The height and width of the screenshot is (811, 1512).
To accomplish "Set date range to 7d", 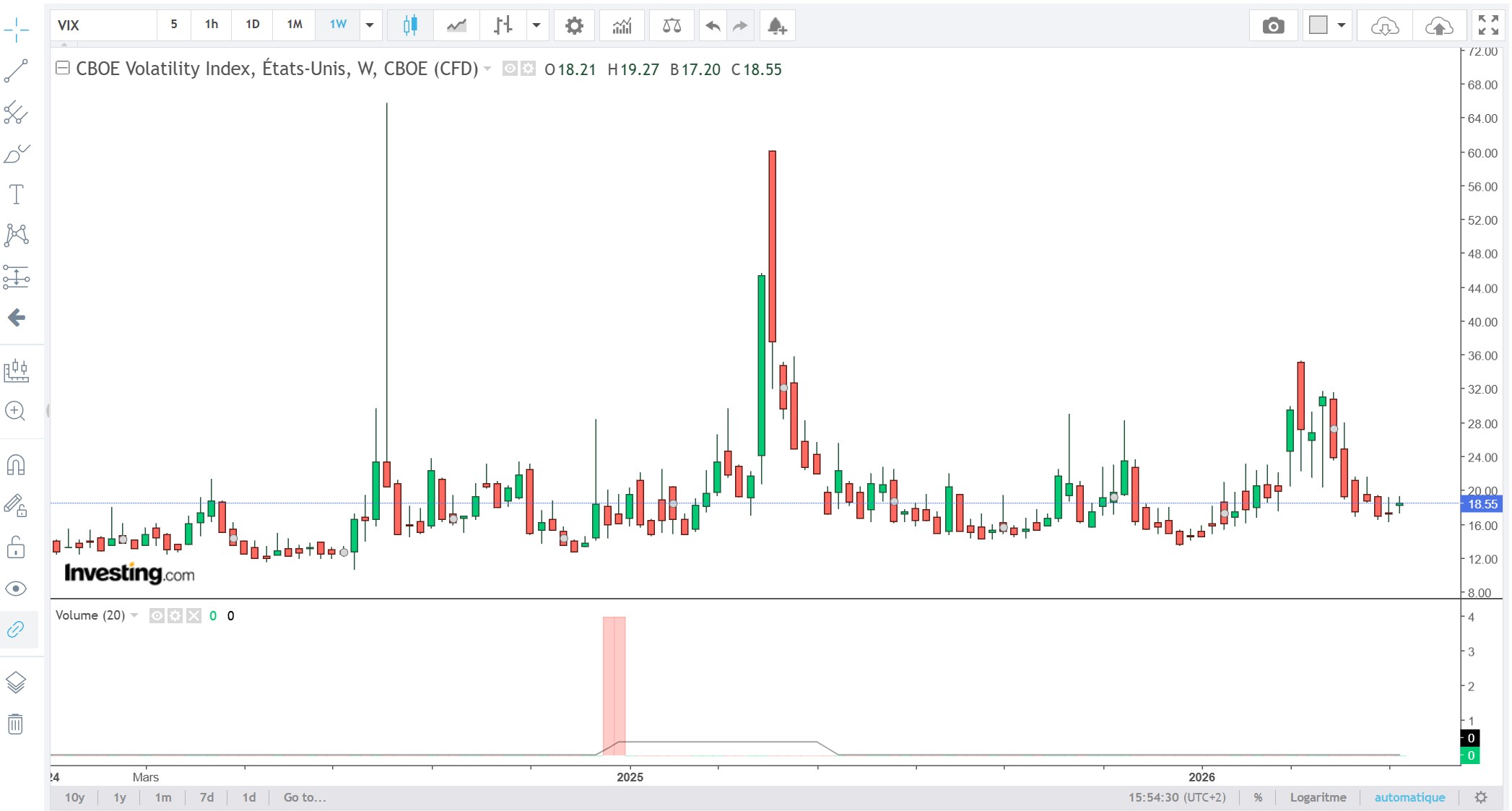I will point(207,797).
